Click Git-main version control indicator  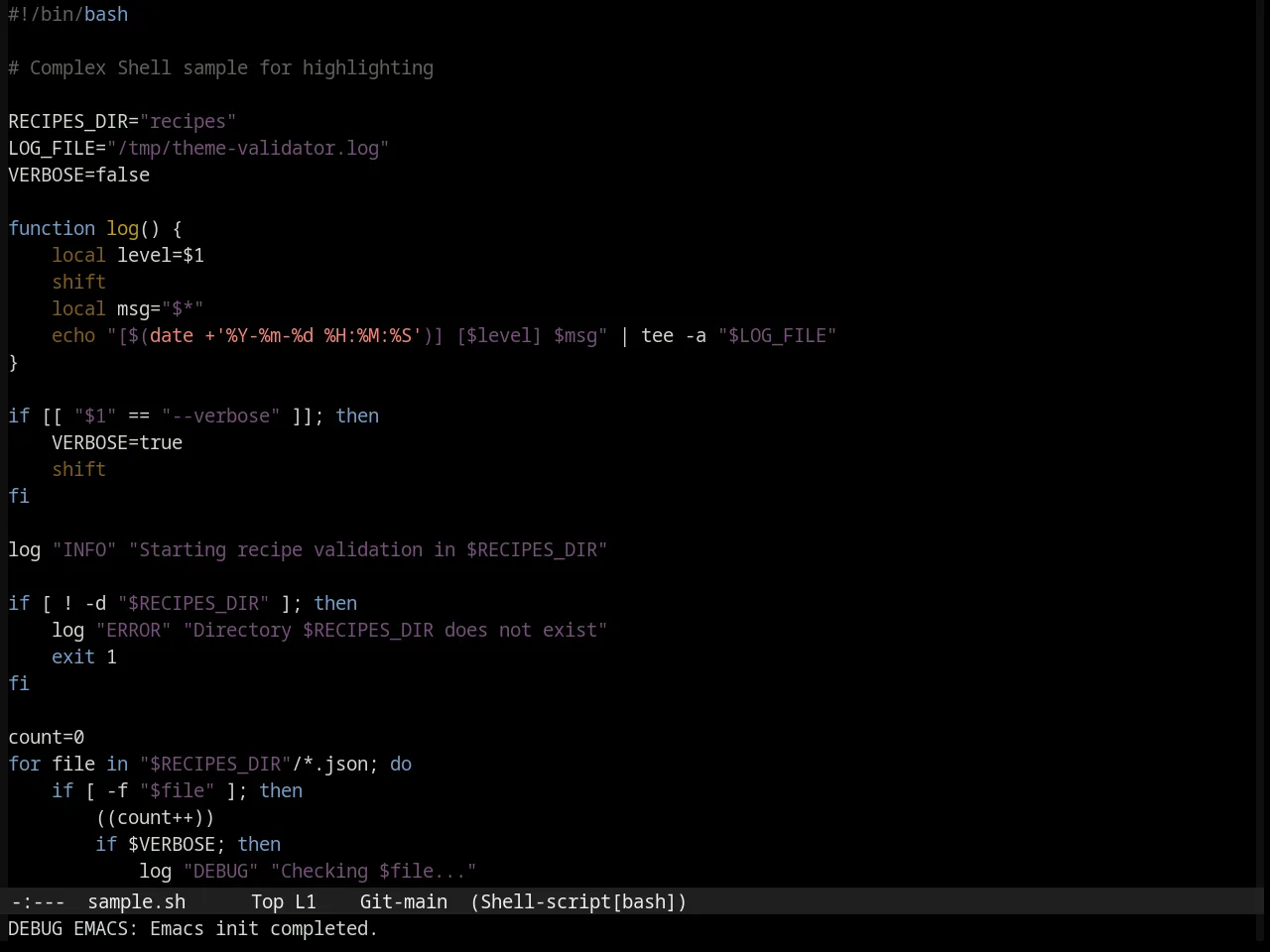pos(403,901)
